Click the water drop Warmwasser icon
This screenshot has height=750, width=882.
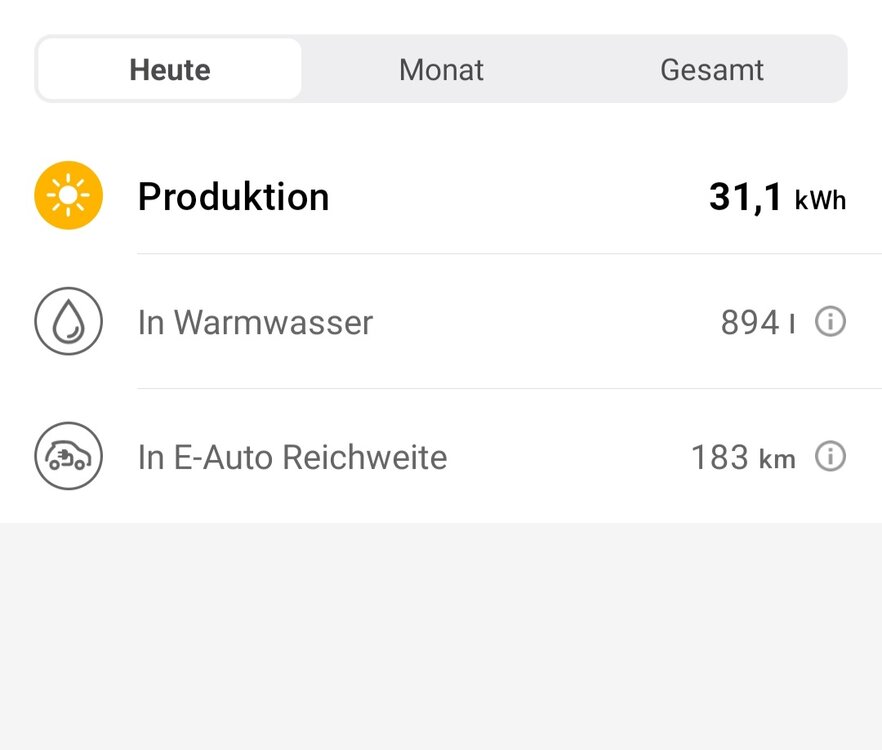(69, 321)
